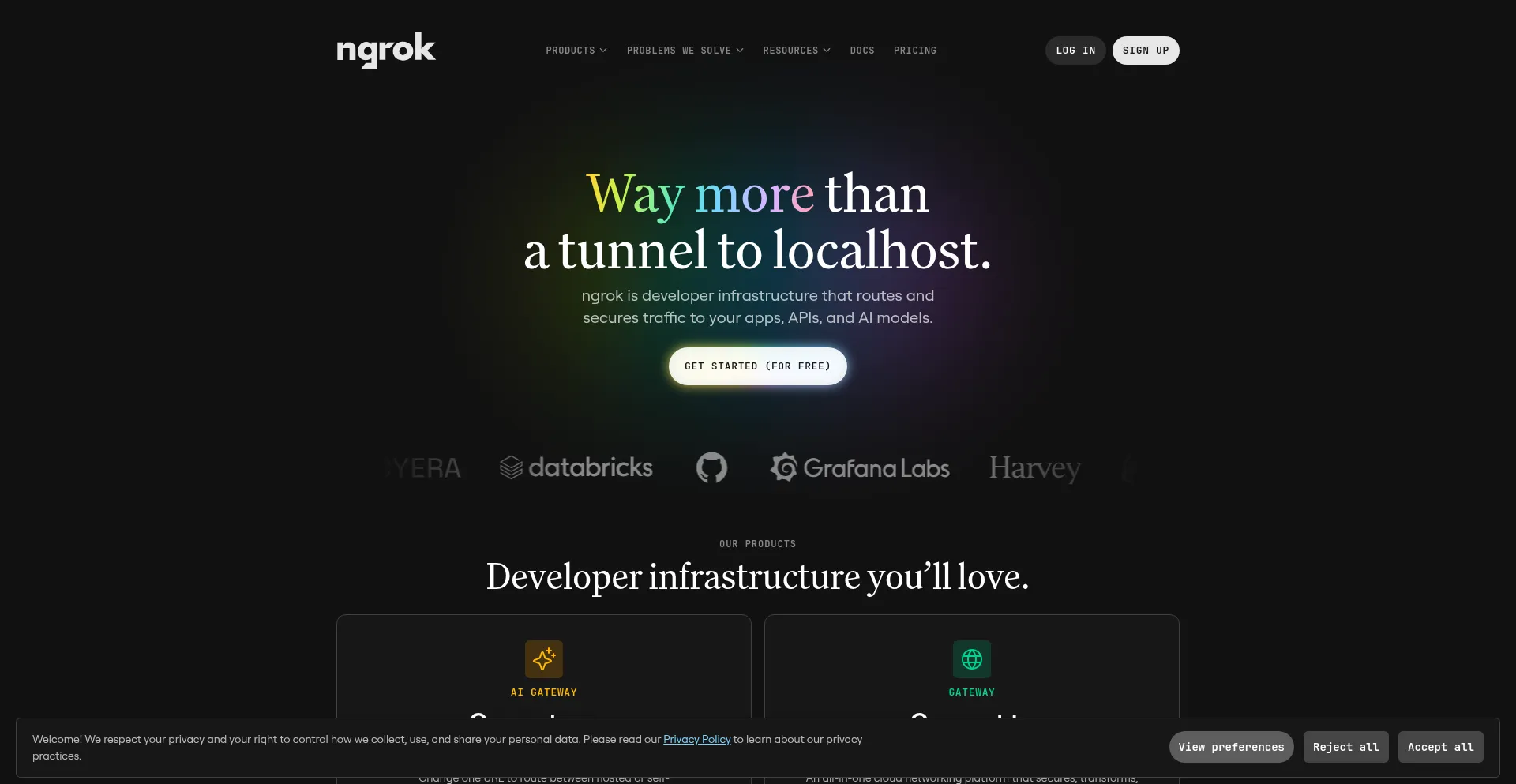This screenshot has width=1516, height=784.
Task: Click the Log In button
Action: (1075, 51)
